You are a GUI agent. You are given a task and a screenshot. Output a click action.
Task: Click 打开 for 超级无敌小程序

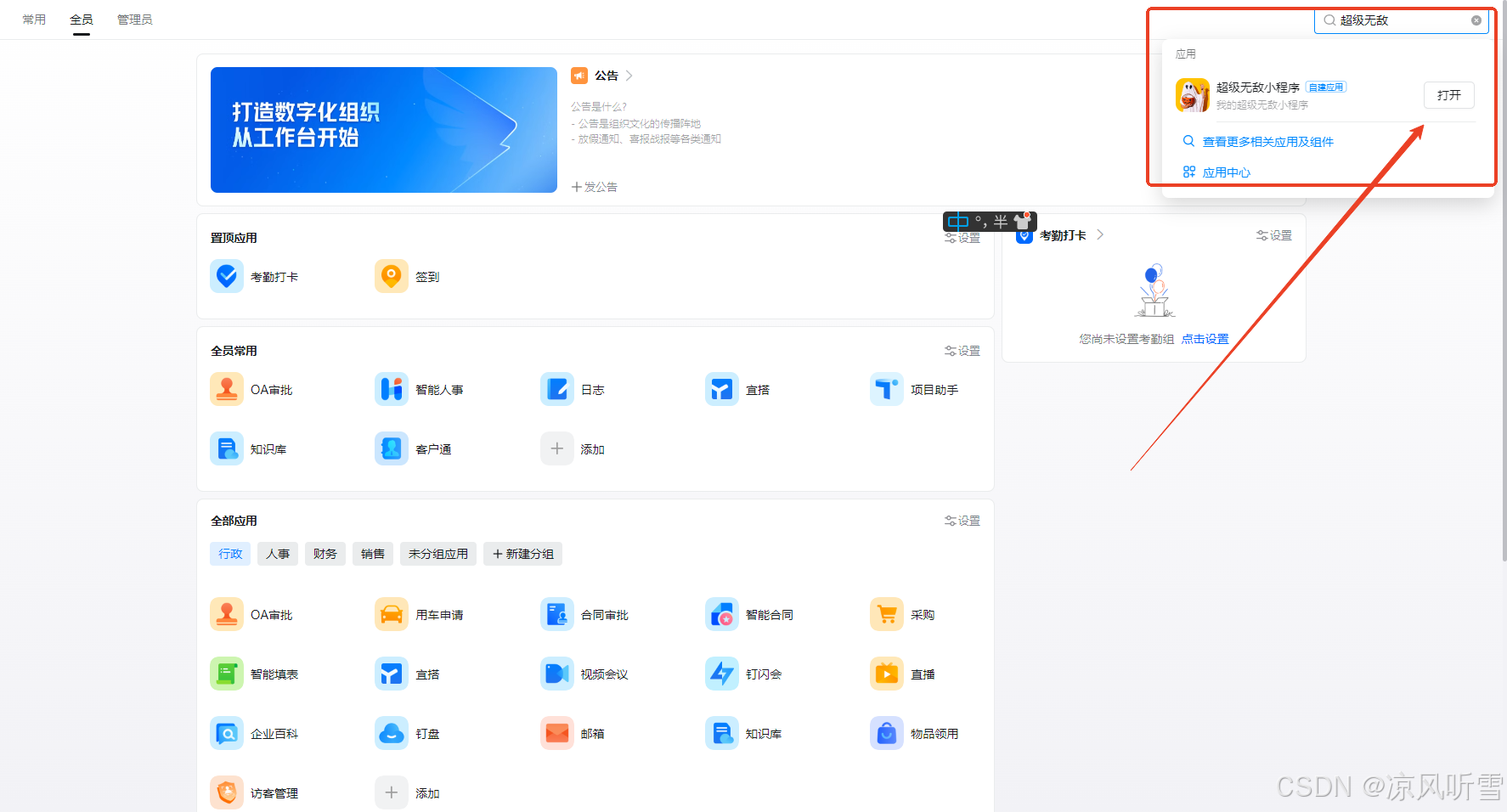(x=1449, y=95)
